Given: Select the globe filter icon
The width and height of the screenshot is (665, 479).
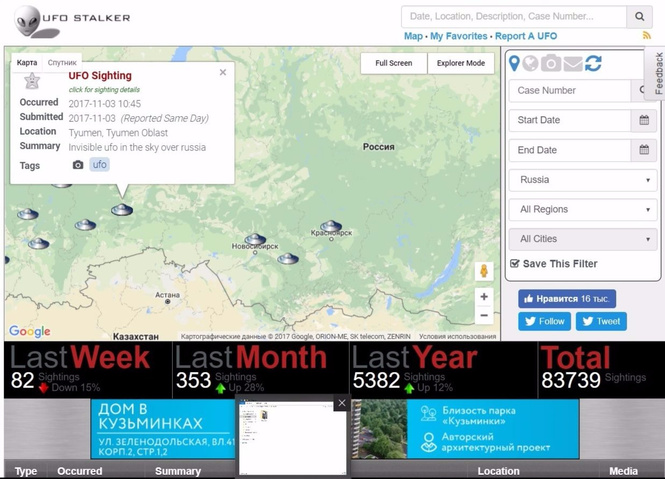Looking at the screenshot, I should 530,63.
